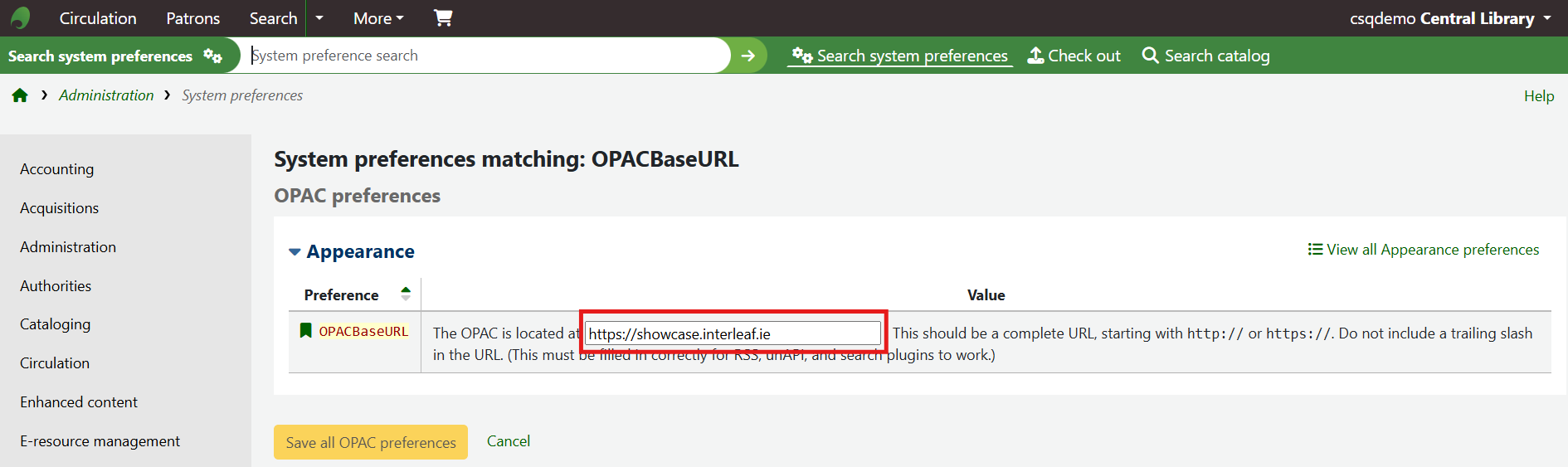
Task: Submit search with green arrow button
Action: (747, 56)
